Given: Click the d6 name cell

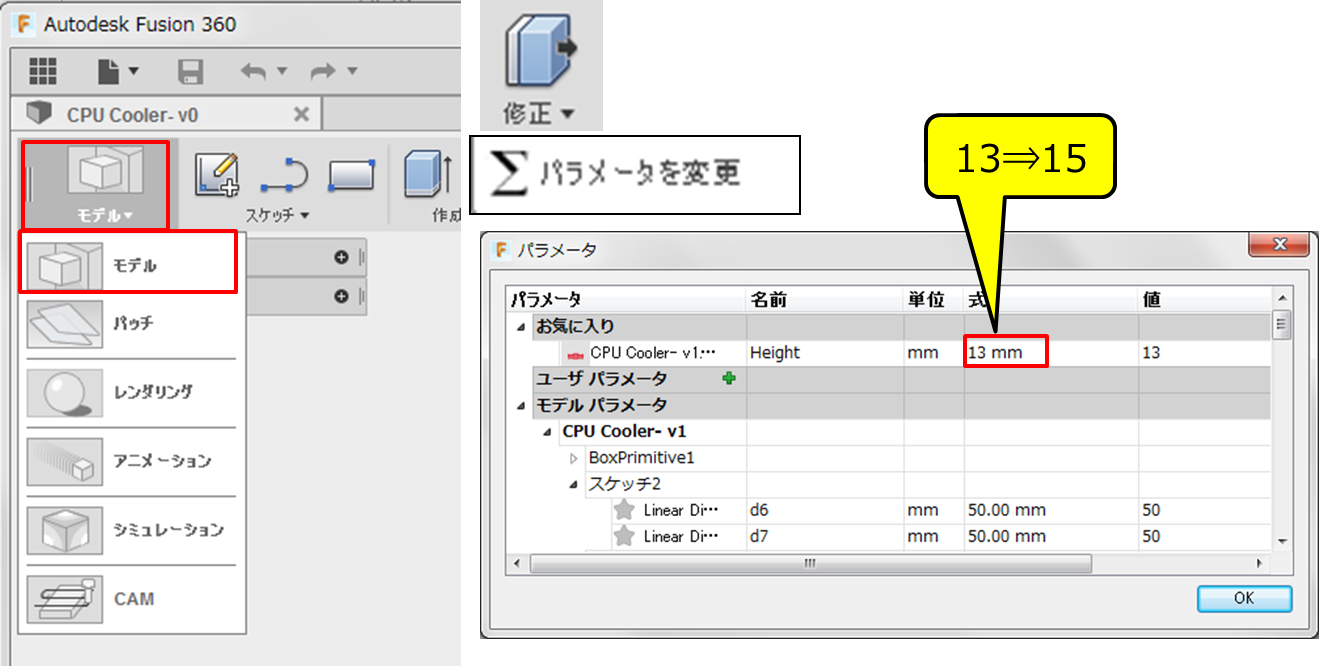Looking at the screenshot, I should pos(825,510).
